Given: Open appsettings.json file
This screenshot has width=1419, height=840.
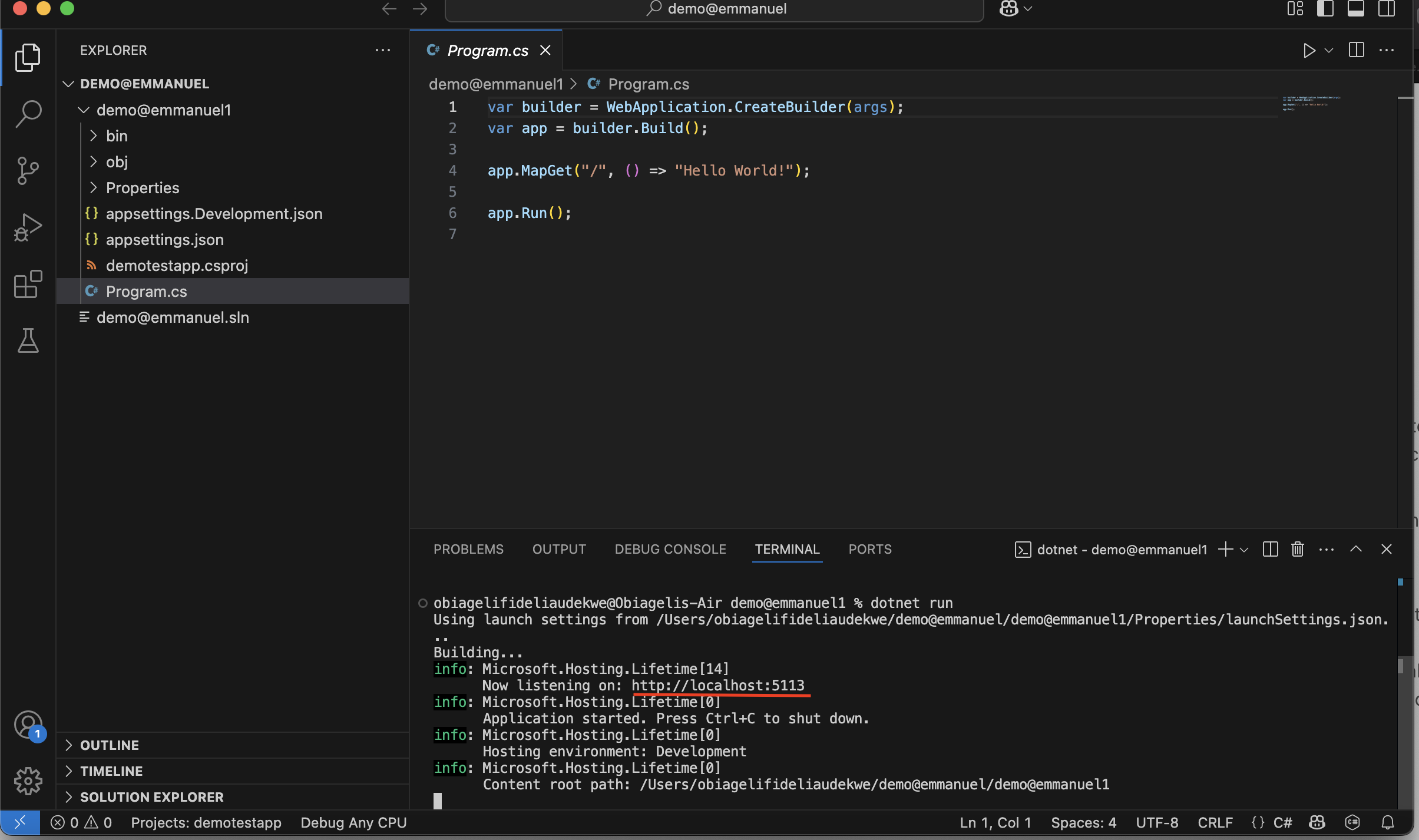Looking at the screenshot, I should tap(165, 239).
